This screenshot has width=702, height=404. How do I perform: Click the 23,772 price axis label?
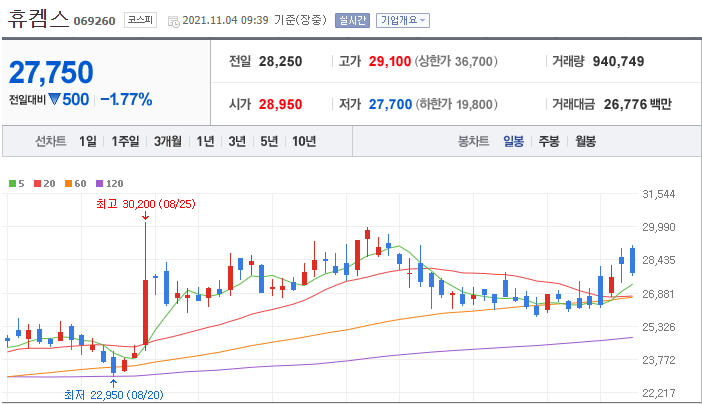[659, 360]
